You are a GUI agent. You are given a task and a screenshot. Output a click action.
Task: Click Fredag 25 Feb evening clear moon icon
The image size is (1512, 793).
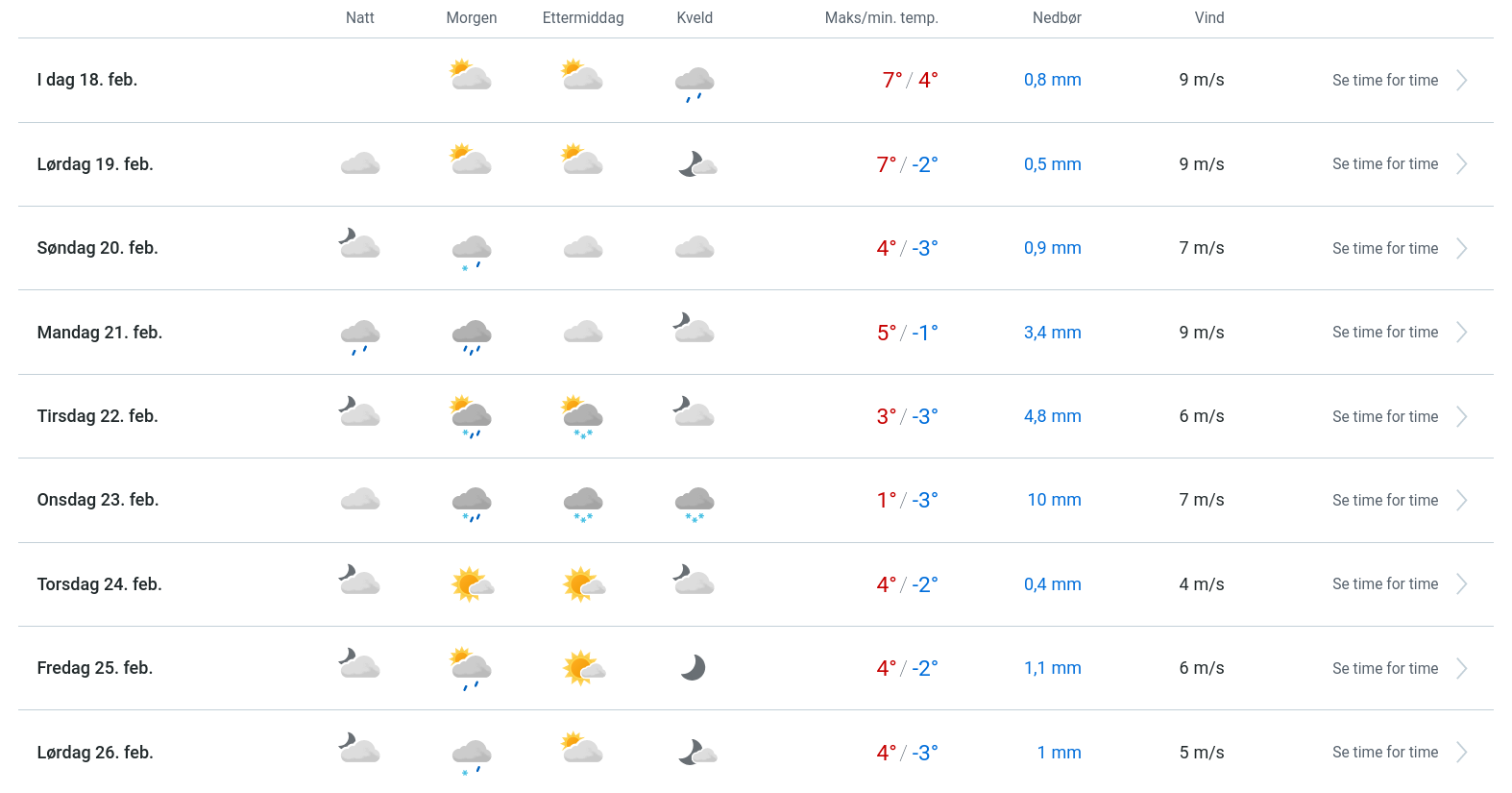point(694,668)
